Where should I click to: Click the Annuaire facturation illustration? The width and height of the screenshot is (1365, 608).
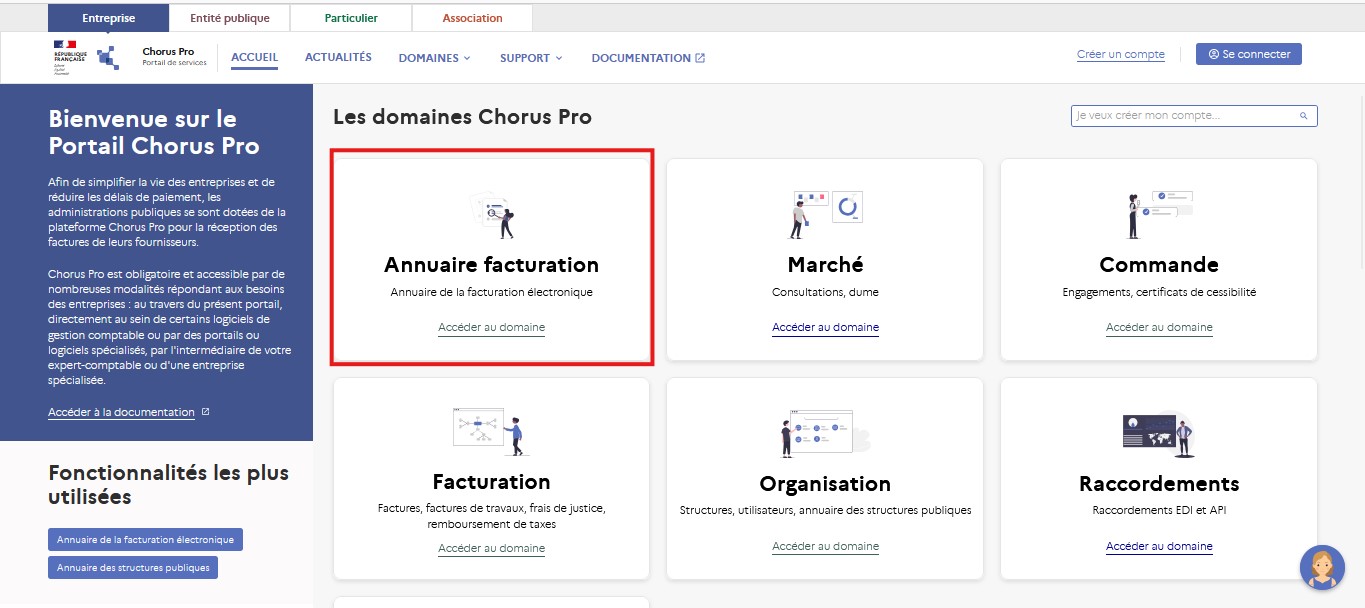pos(492,214)
